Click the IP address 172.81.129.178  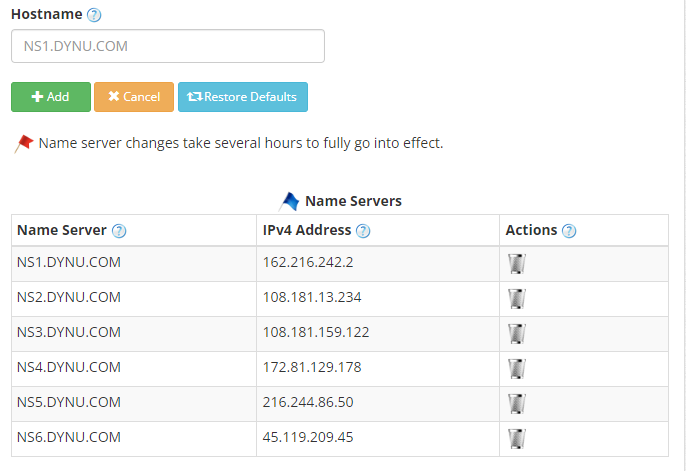click(x=312, y=367)
